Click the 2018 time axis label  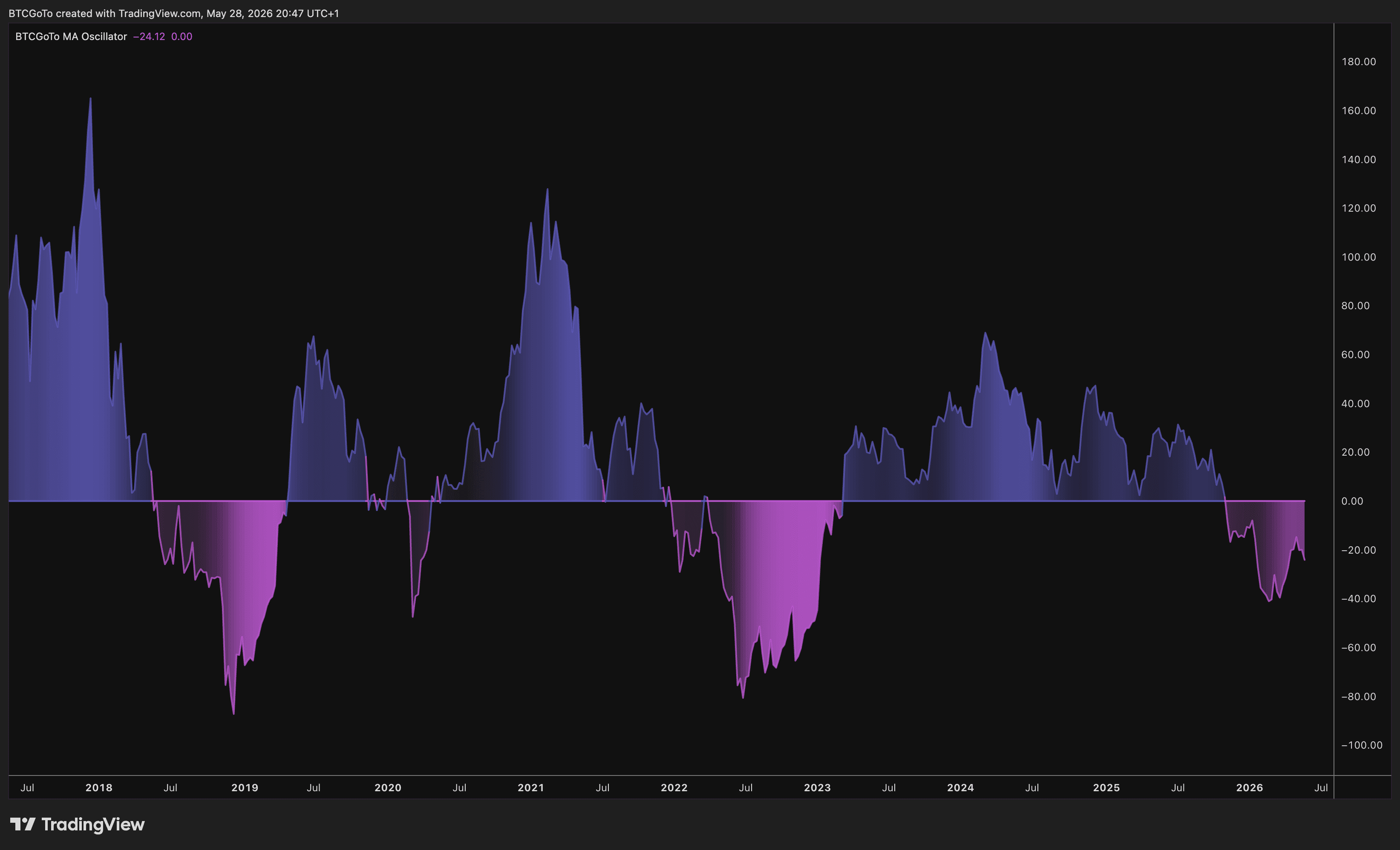(99, 787)
